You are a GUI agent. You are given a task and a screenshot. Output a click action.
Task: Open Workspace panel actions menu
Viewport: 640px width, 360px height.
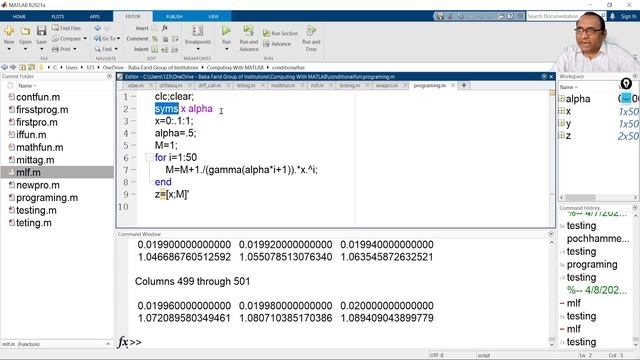[x=635, y=76]
